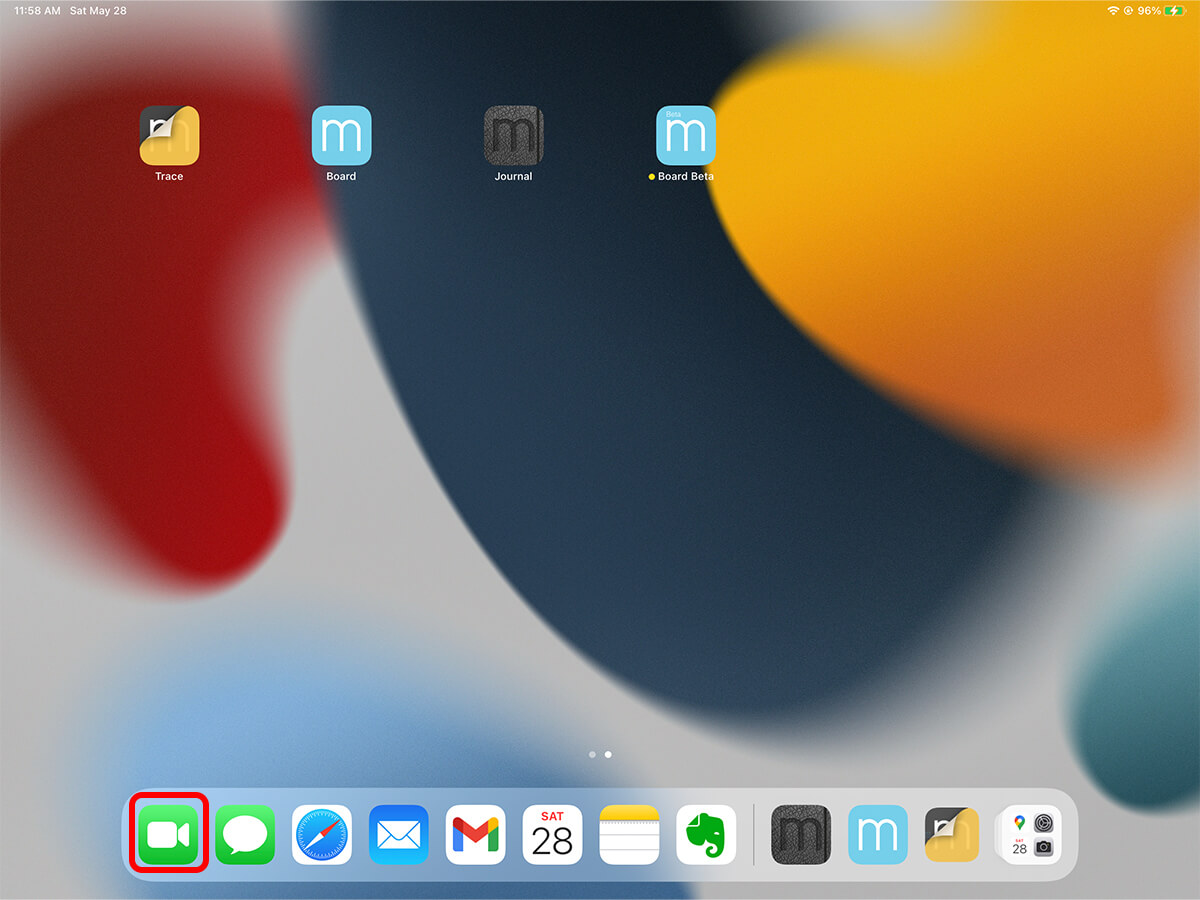Switch to the first home screen page dot
The height and width of the screenshot is (900, 1200).
(592, 754)
